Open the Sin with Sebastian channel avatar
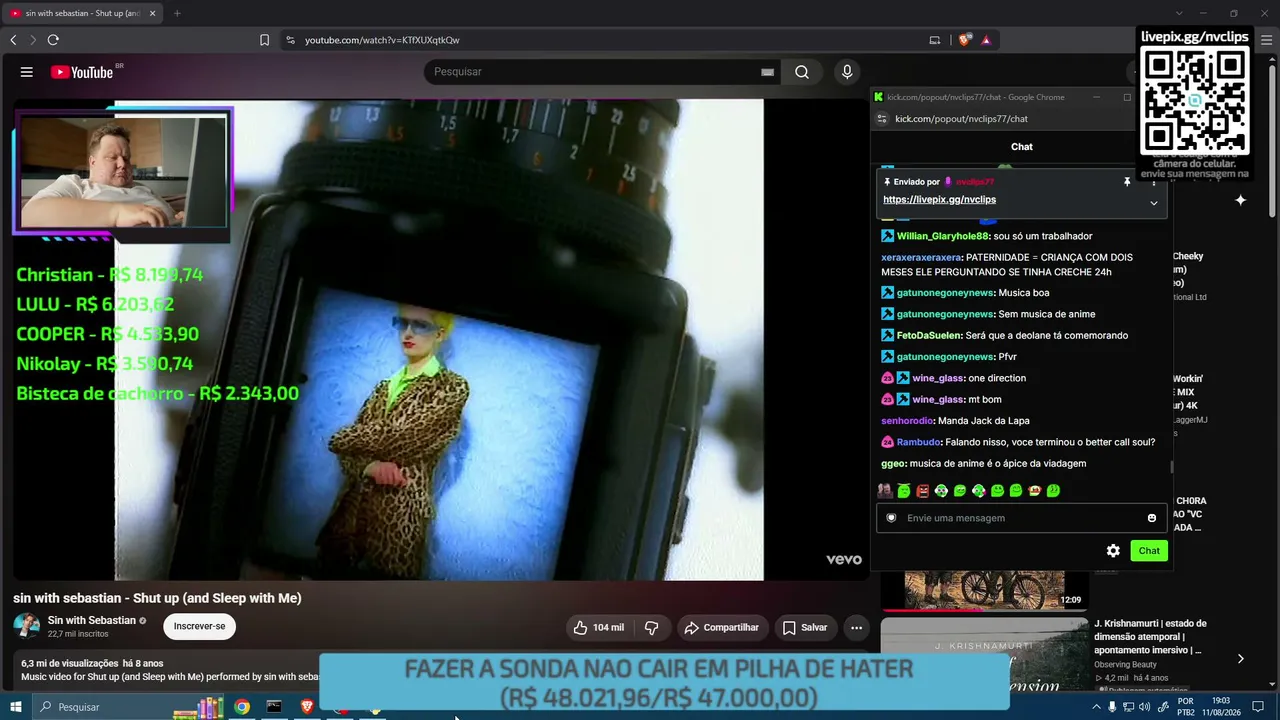The image size is (1280, 720). click(27, 627)
